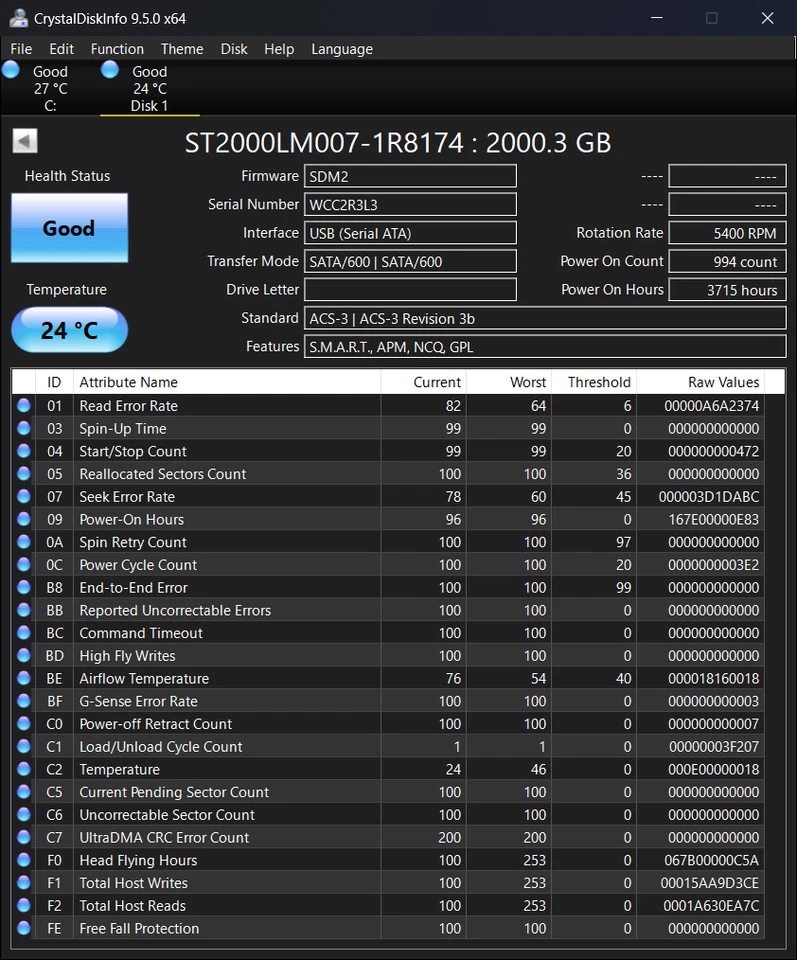
Task: Click status orb of Spin Retry Count row
Action: (x=24, y=541)
